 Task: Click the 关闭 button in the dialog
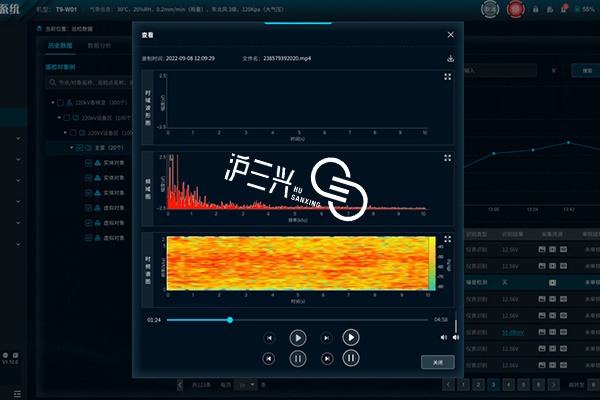pos(438,362)
